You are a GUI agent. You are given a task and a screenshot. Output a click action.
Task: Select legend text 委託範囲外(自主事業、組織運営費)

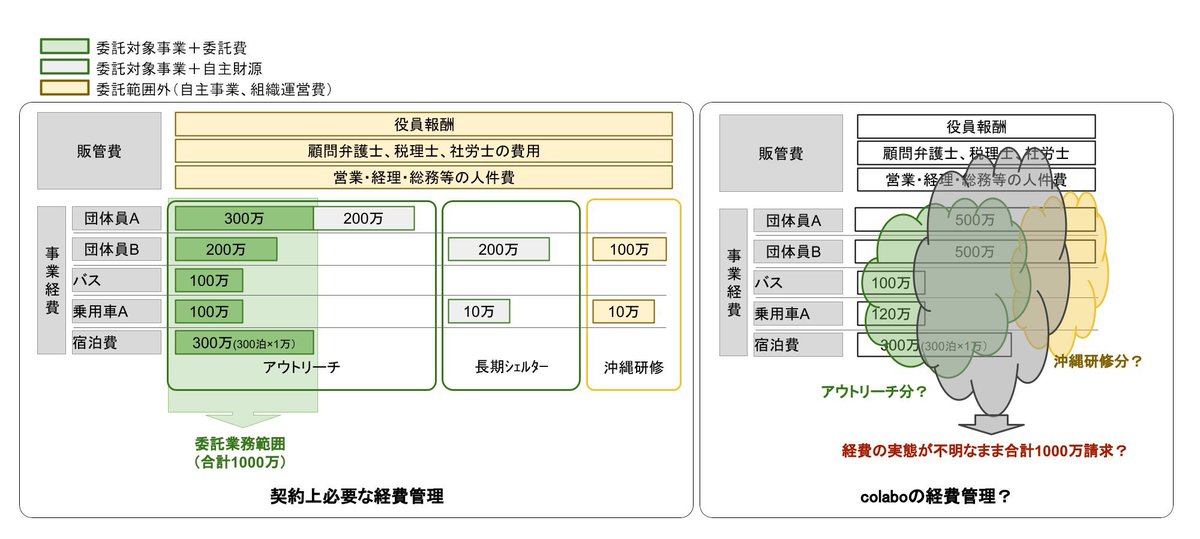tap(214, 89)
